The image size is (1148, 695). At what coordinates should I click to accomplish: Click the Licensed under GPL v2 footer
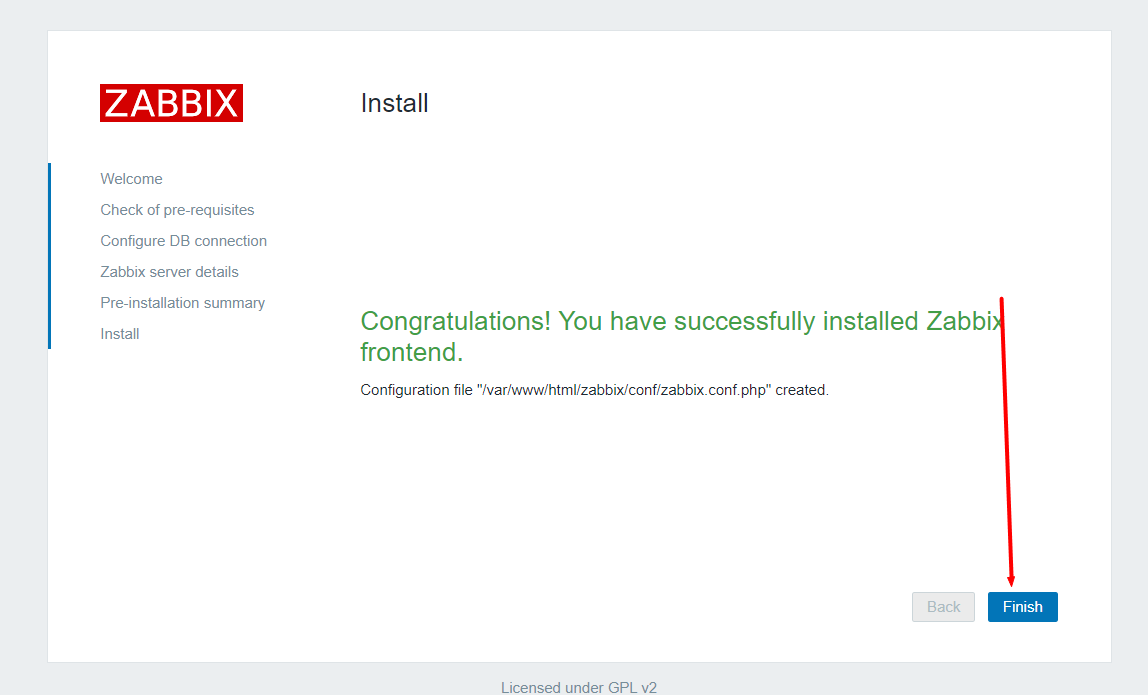tap(578, 687)
